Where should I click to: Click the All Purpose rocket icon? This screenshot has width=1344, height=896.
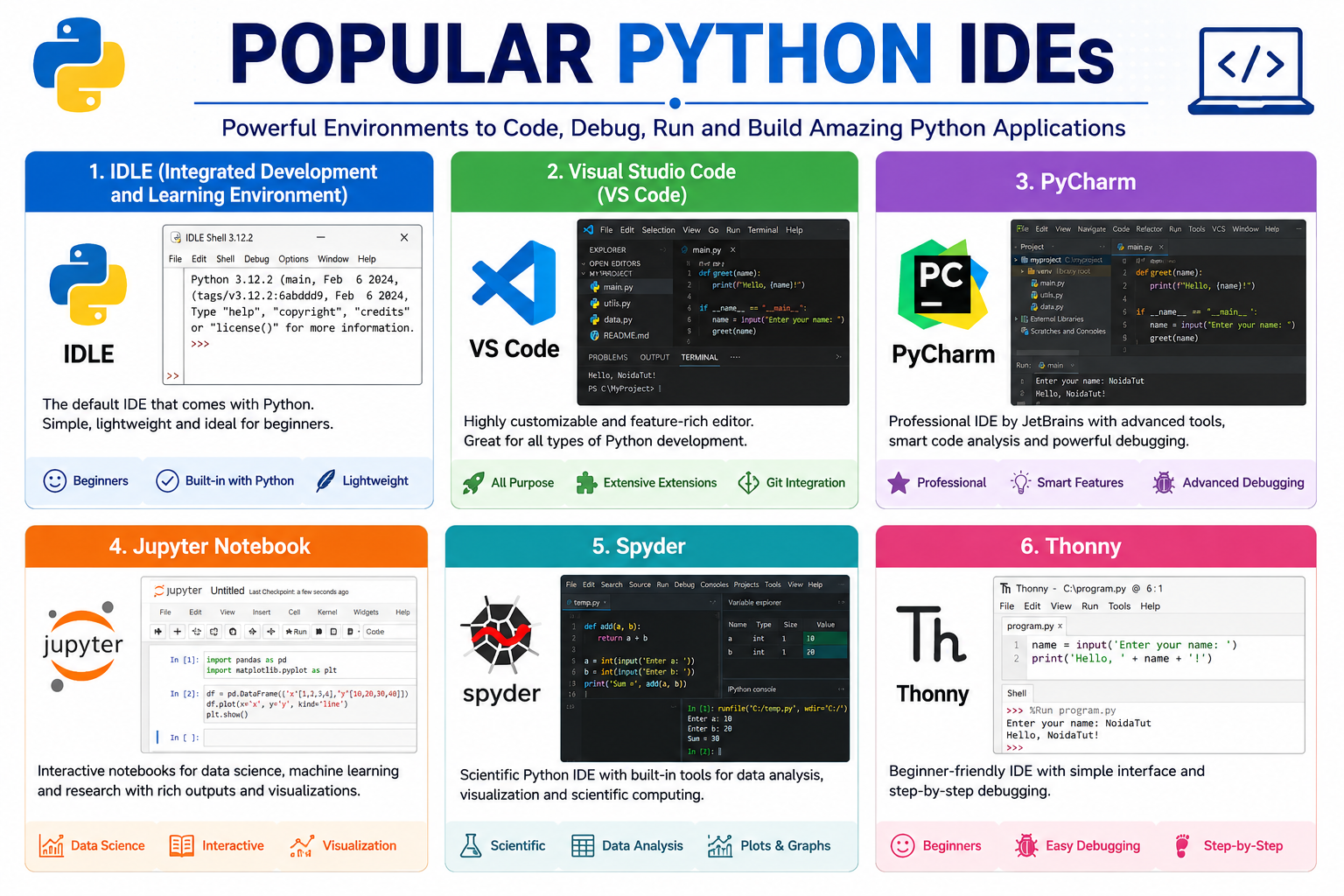(473, 482)
